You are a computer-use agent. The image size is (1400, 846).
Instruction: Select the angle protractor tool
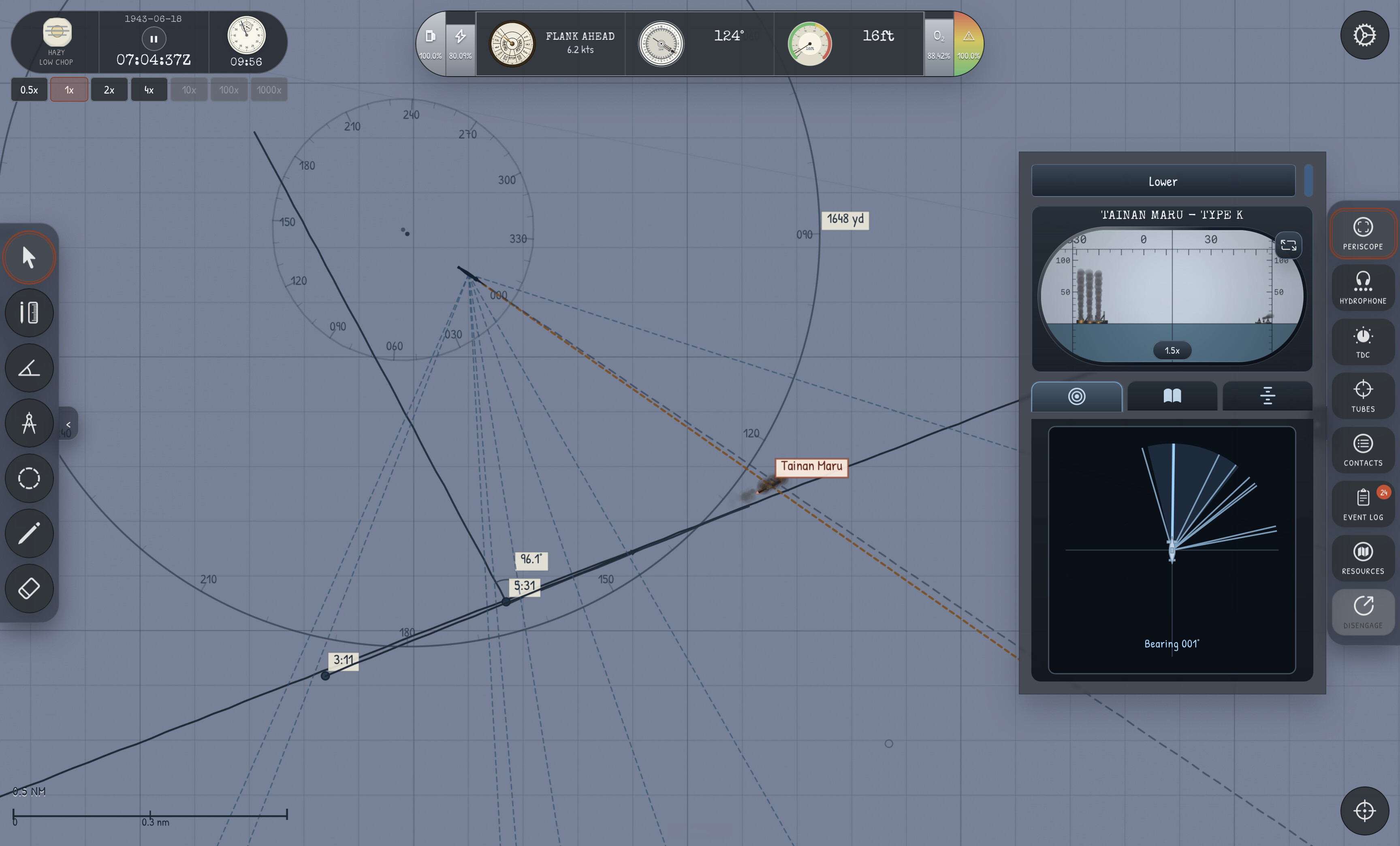(x=29, y=367)
